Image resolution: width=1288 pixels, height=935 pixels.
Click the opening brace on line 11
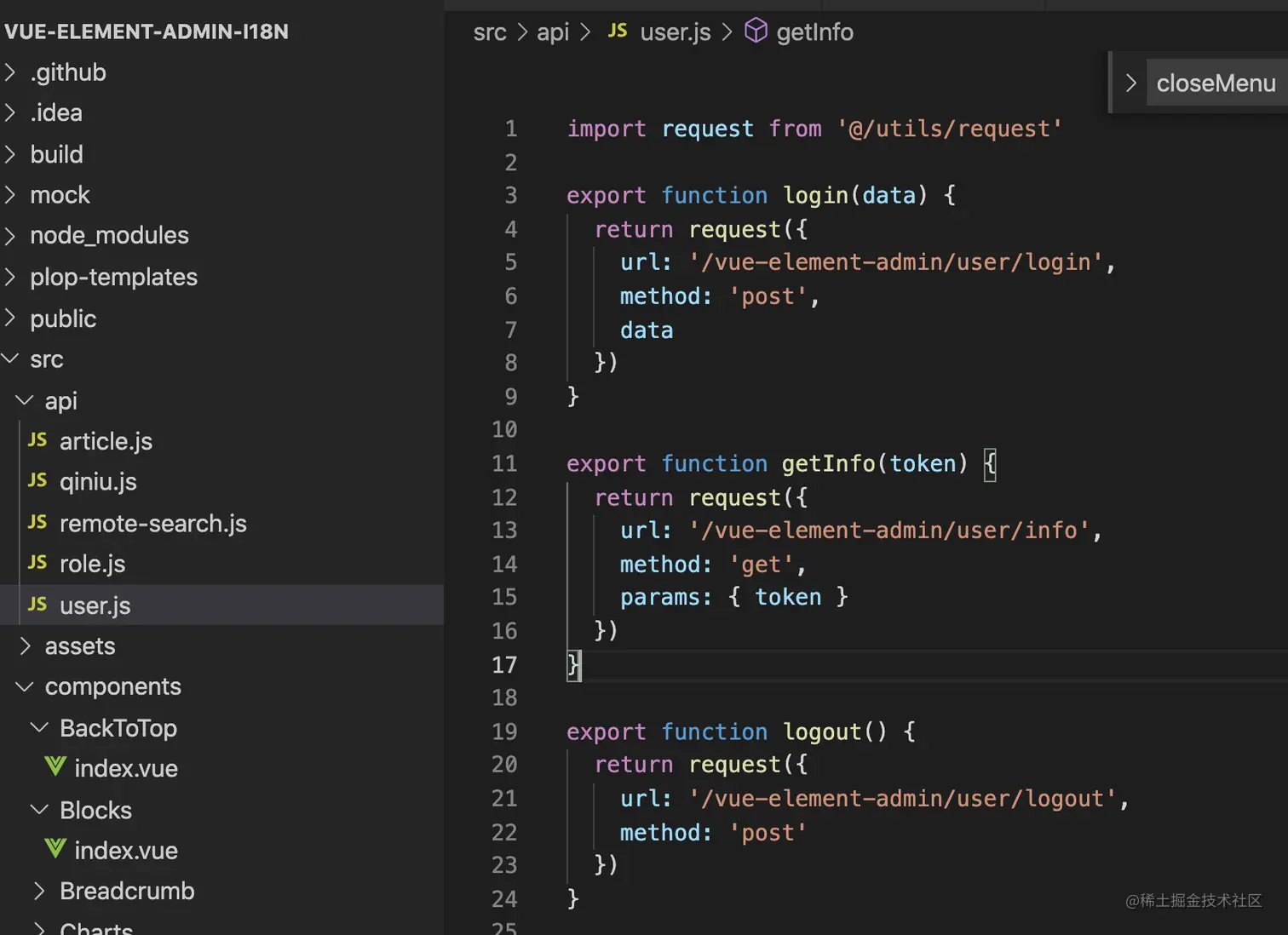point(989,464)
